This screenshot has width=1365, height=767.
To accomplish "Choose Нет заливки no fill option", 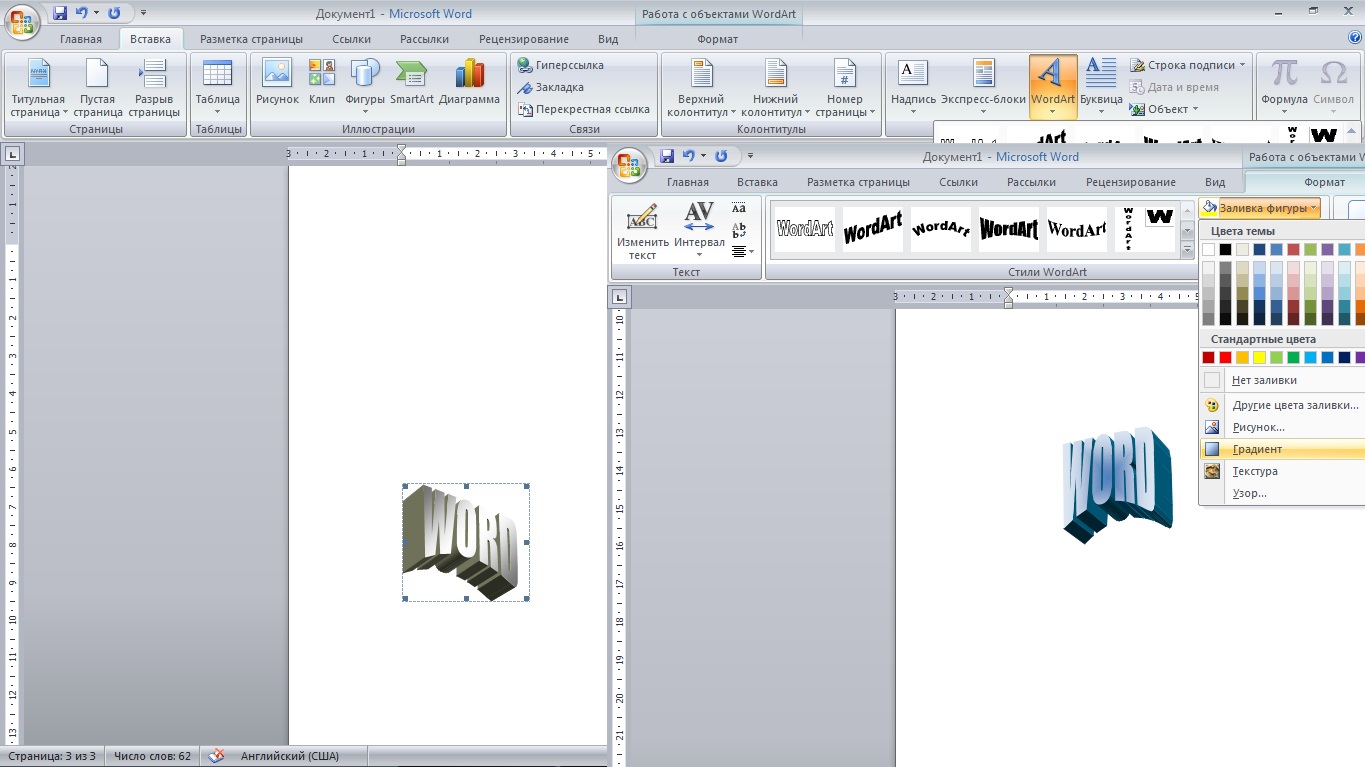I will [1282, 380].
